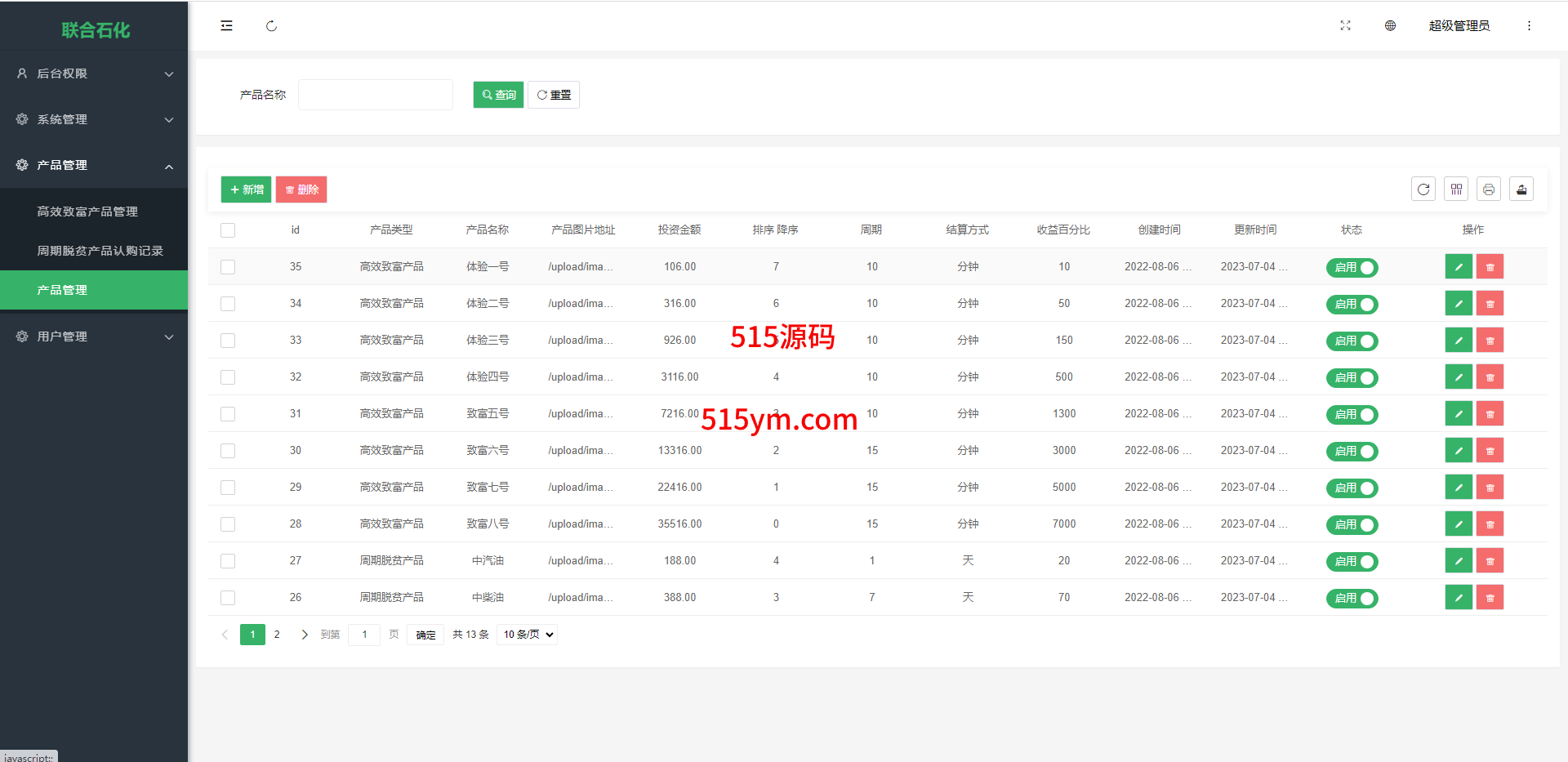
Task: Open the language globe icon
Action: click(x=1390, y=26)
